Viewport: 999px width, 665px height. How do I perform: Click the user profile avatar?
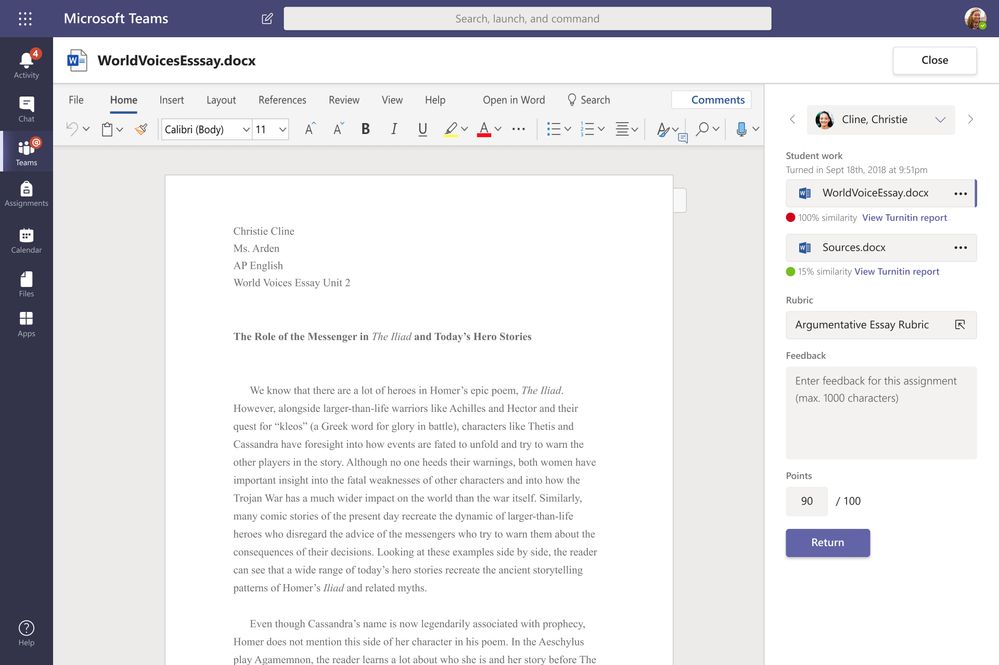tap(975, 18)
